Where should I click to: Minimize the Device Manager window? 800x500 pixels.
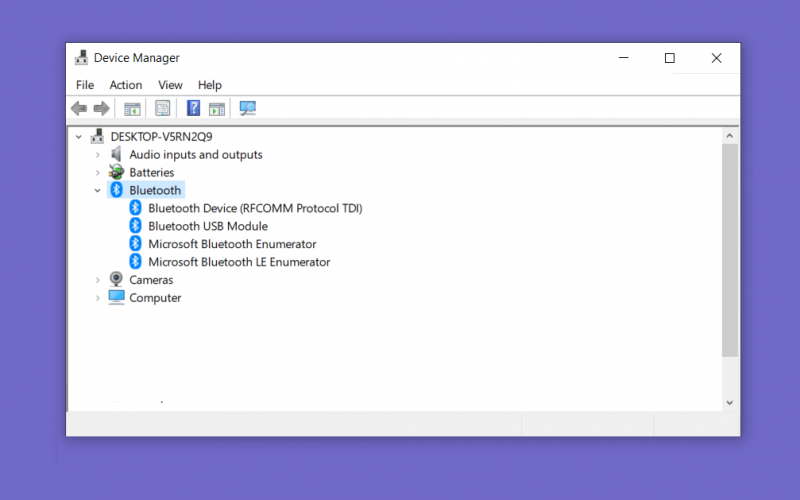[623, 58]
